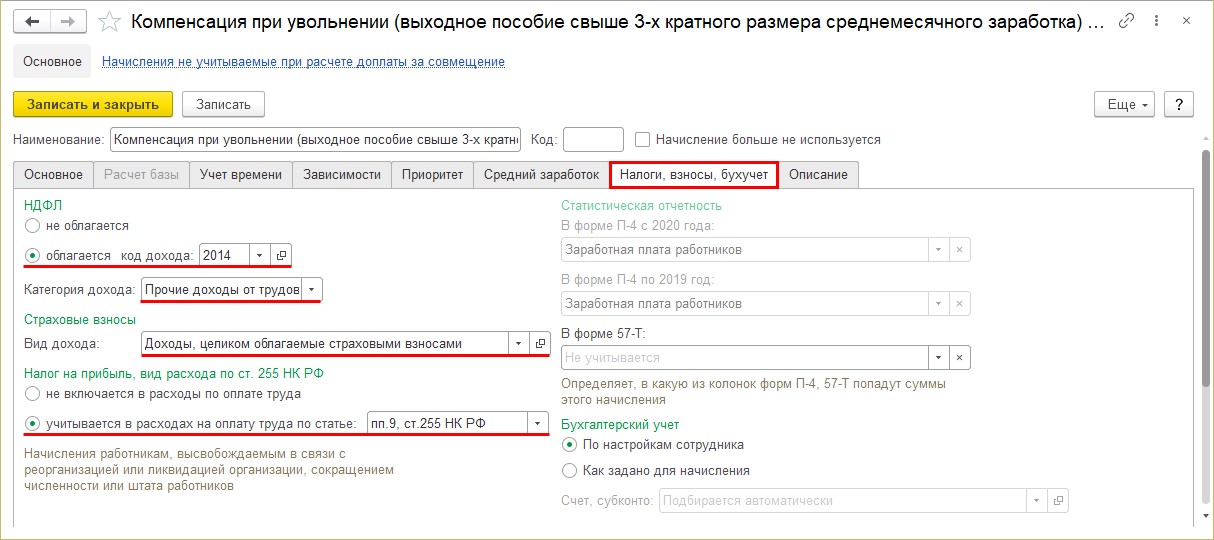Select the top 'Основное' navigation section
Screen dimensions: 1214x540
[53, 61]
